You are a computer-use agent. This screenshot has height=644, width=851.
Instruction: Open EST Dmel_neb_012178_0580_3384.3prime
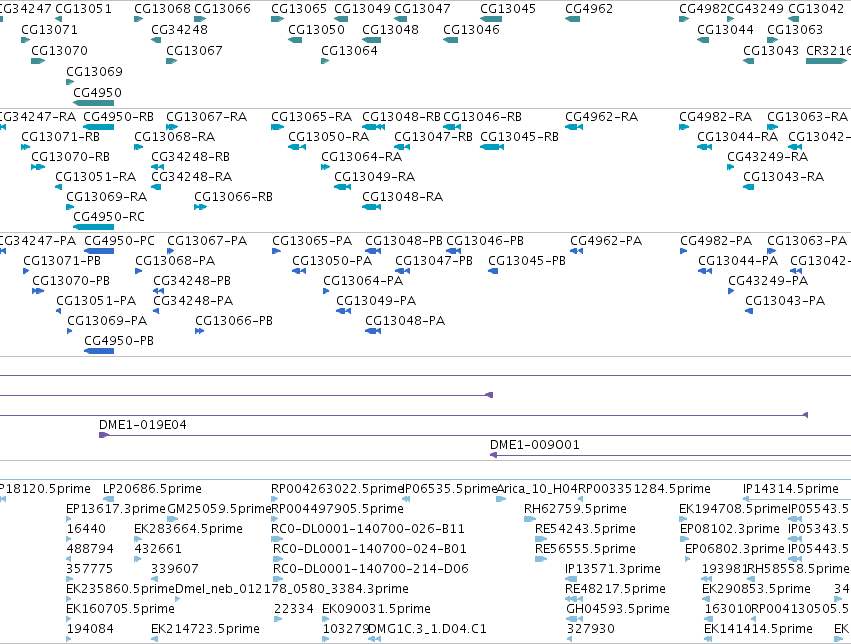click(x=292, y=589)
